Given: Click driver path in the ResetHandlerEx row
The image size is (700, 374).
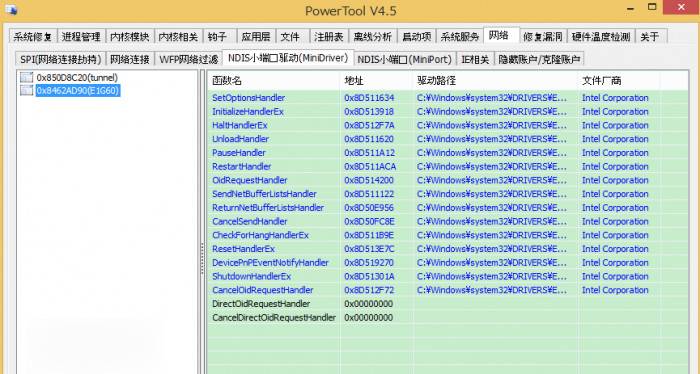Looking at the screenshot, I should [492, 249].
